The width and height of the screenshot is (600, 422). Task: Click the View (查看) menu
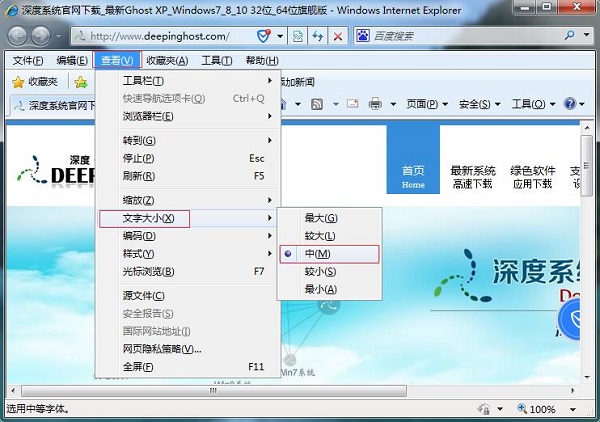coord(117,60)
